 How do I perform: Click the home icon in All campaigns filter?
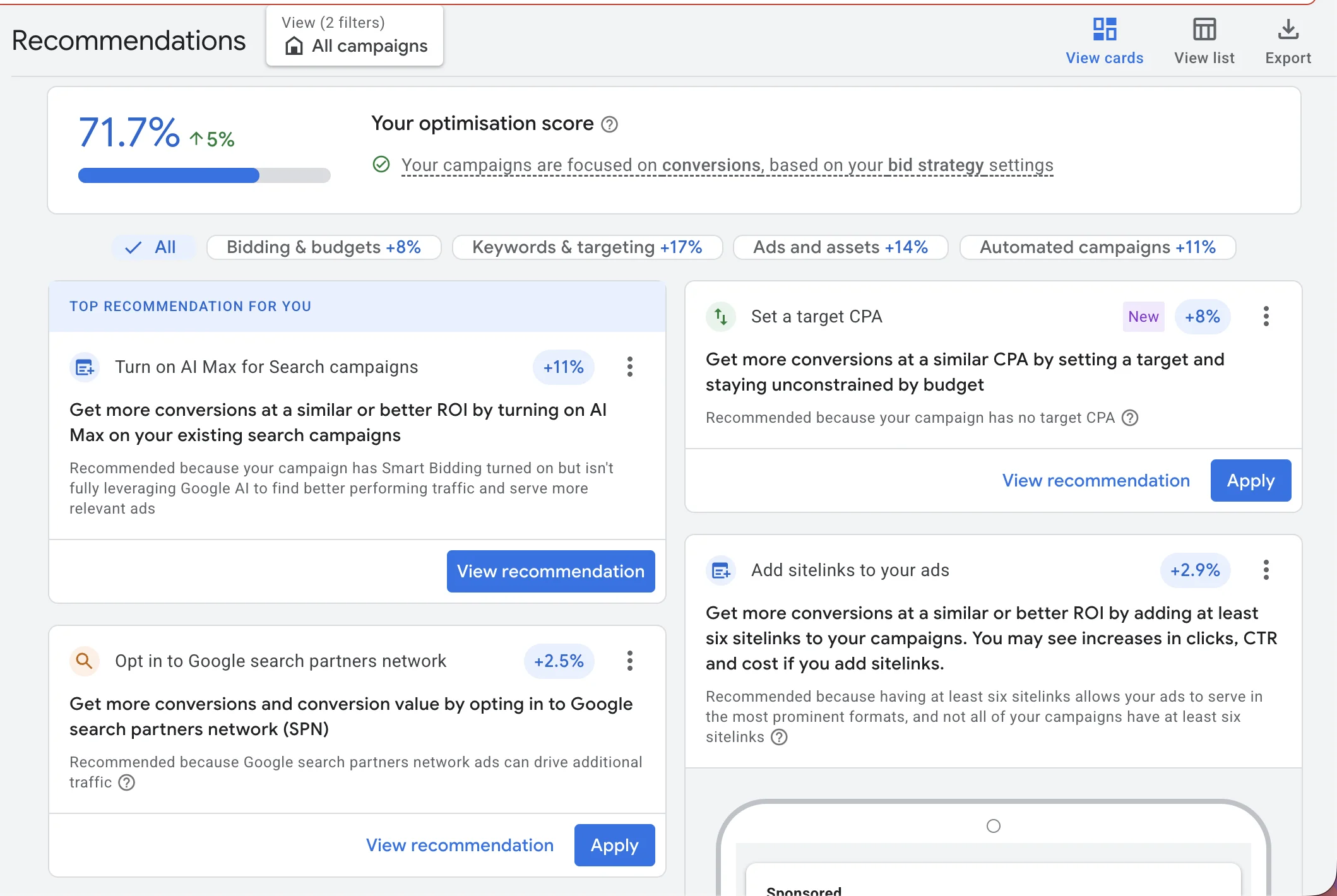click(x=294, y=46)
